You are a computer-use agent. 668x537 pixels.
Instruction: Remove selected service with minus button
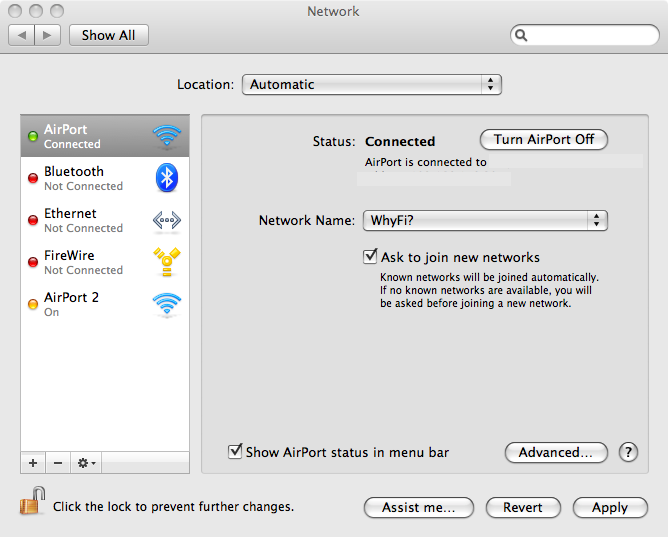coord(58,463)
